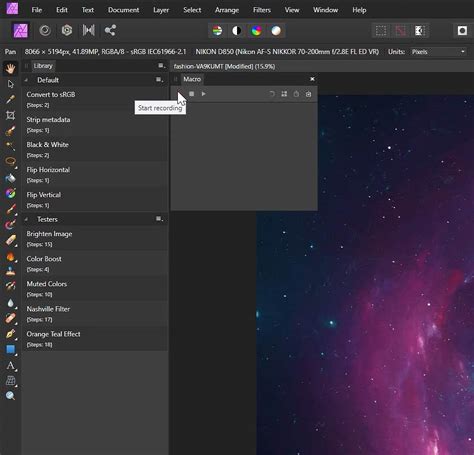The width and height of the screenshot is (474, 455).
Task: Apply Auto Contrast half-circle icon
Action: [237, 31]
